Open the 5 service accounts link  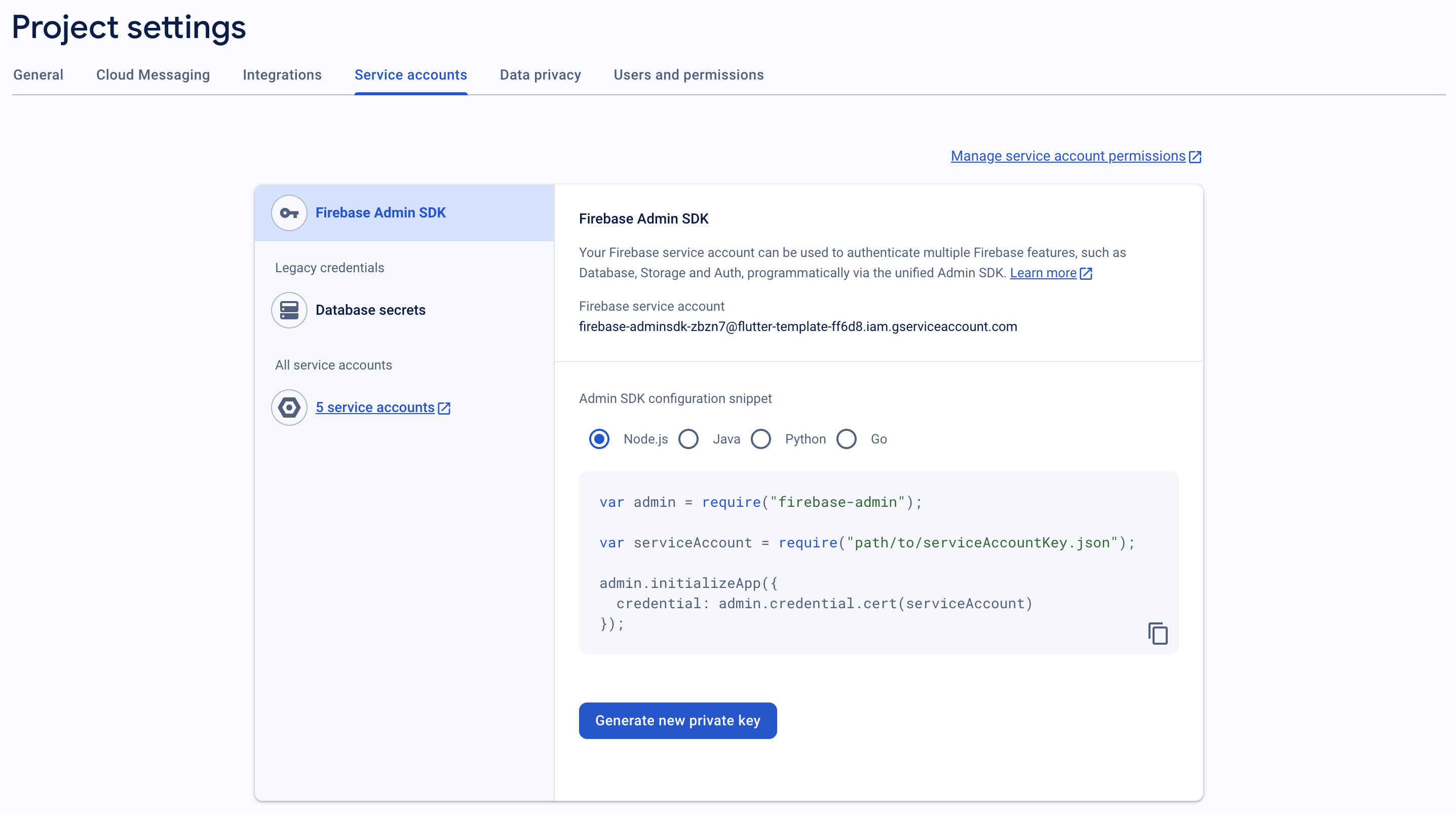[375, 408]
